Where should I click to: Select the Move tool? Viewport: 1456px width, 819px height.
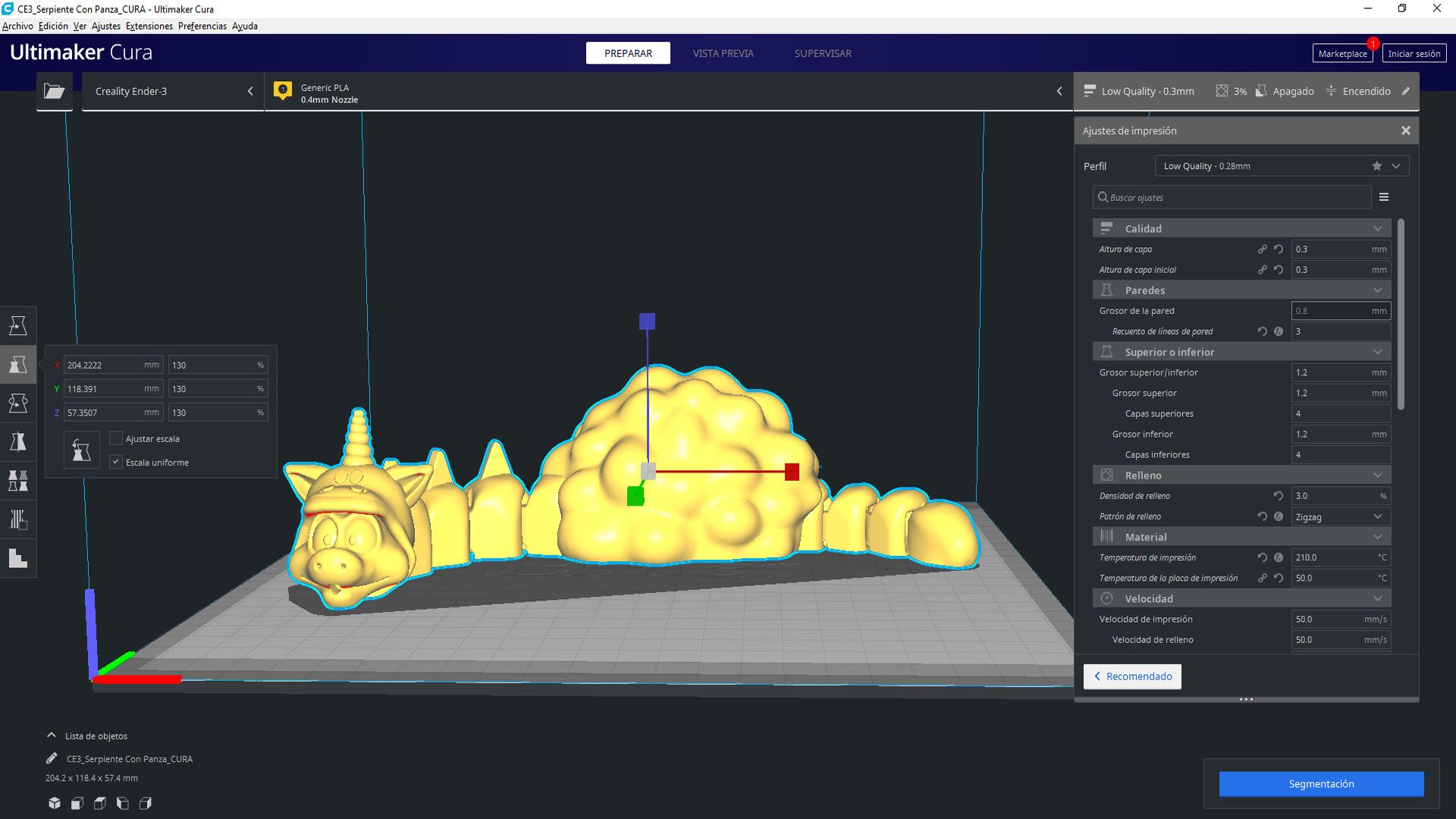(18, 325)
